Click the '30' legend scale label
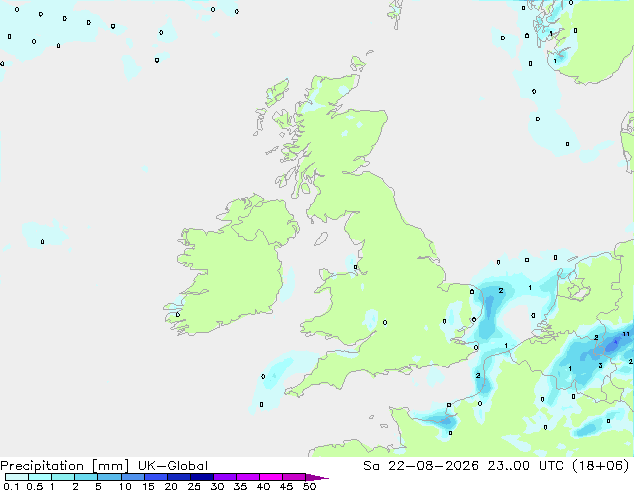This screenshot has height=490, width=634. click(x=217, y=486)
